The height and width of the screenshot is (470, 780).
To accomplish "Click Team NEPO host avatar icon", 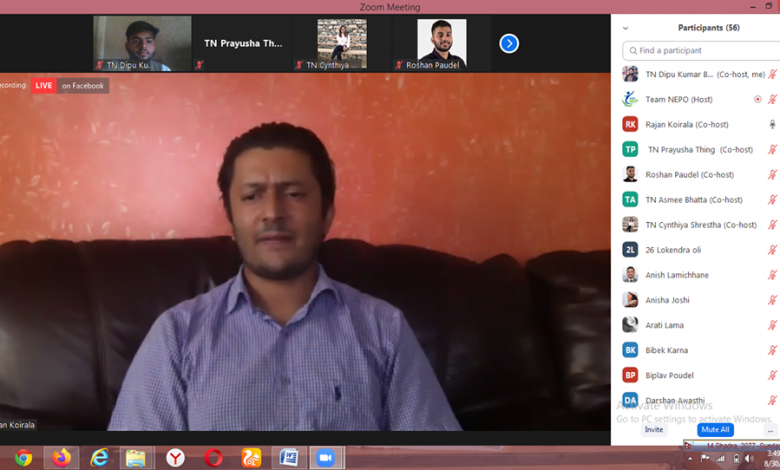I will pos(630,99).
